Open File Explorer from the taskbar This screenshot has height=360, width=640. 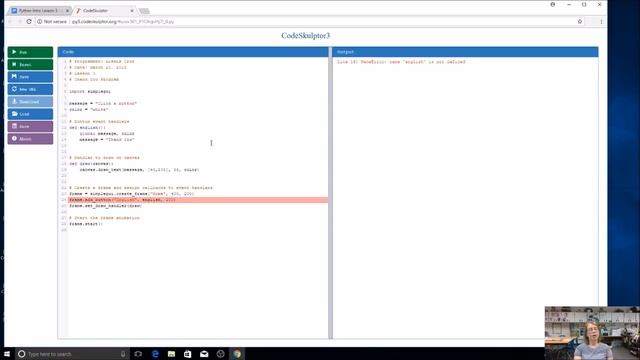pos(171,354)
